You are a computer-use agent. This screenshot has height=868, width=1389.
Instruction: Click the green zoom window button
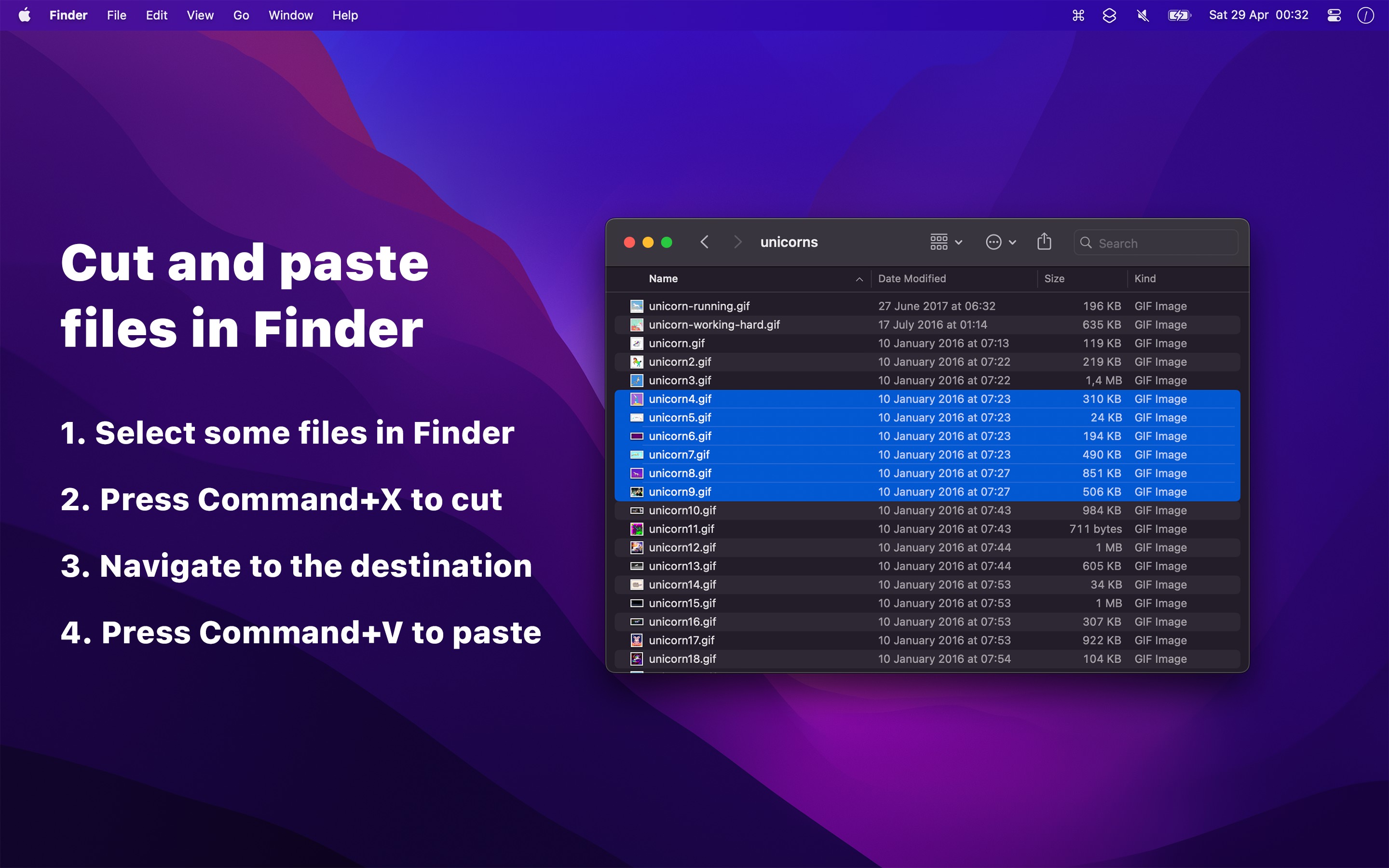[667, 242]
